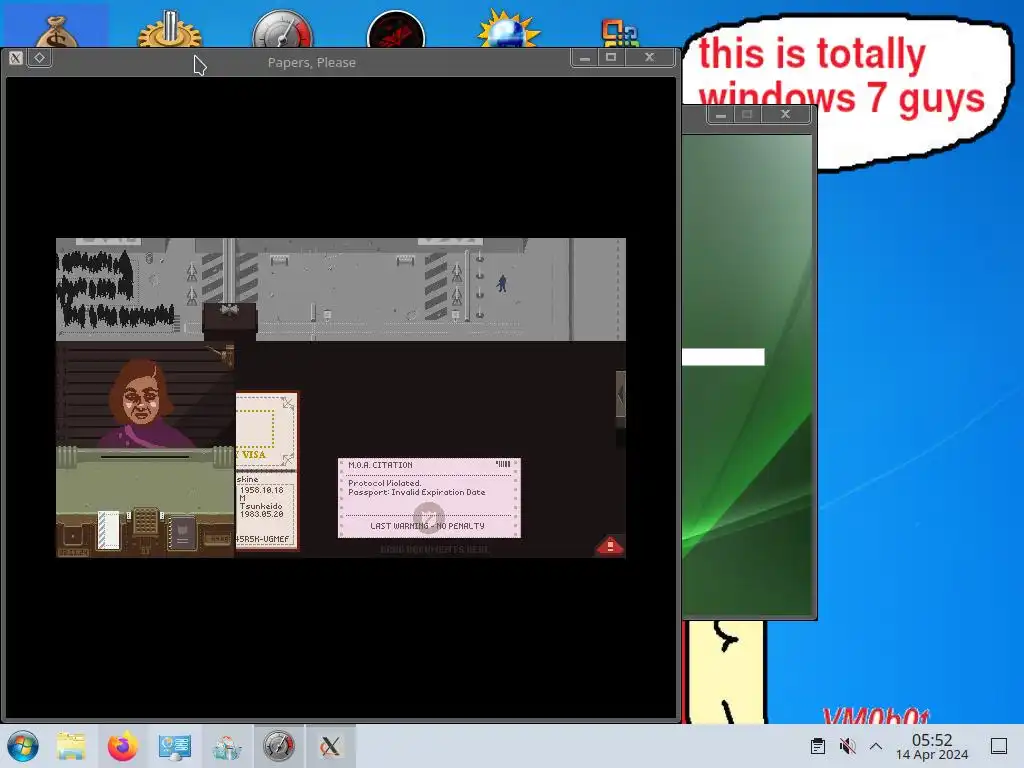The width and height of the screenshot is (1024, 768).
Task: Open the black circle red logo desktop icon
Action: pos(396,30)
